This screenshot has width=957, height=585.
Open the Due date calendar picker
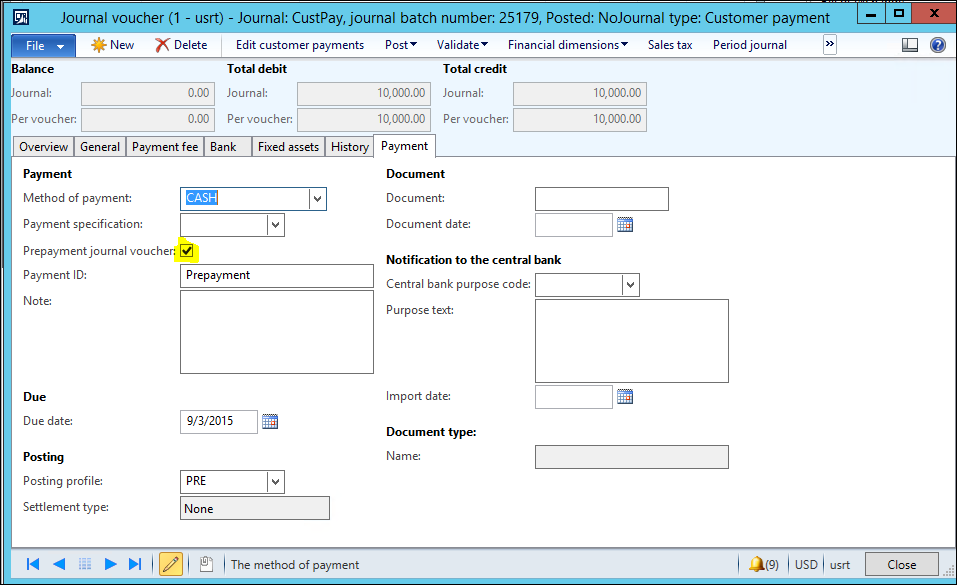[x=270, y=421]
